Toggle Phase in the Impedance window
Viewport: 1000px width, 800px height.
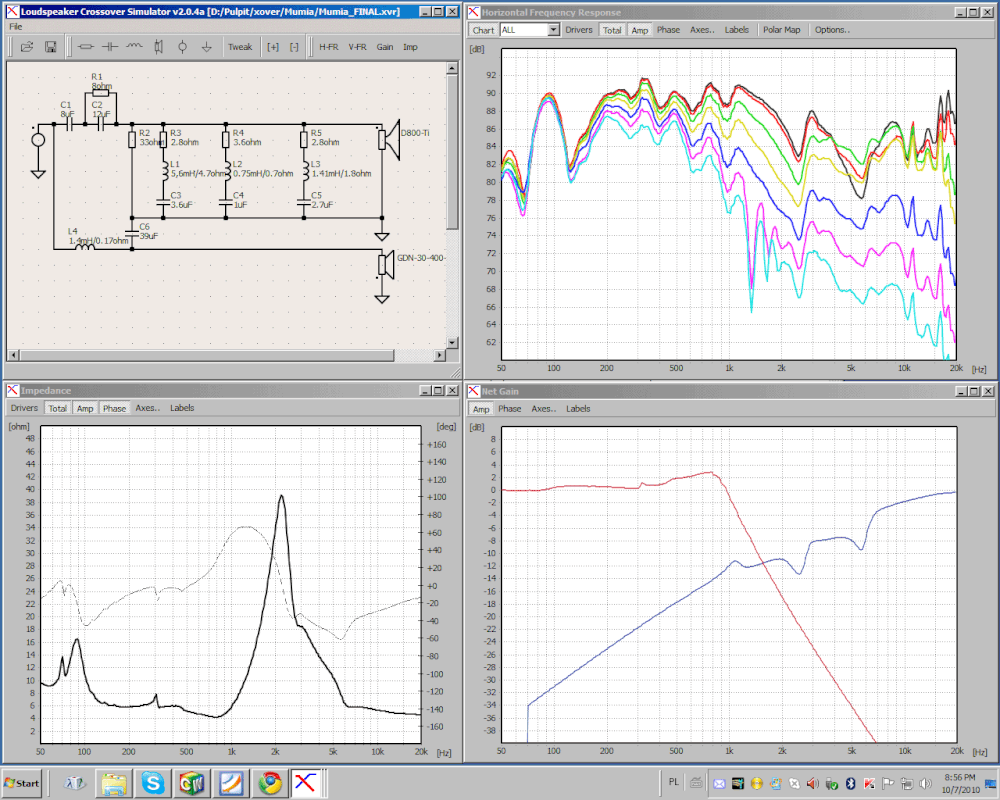click(x=114, y=408)
